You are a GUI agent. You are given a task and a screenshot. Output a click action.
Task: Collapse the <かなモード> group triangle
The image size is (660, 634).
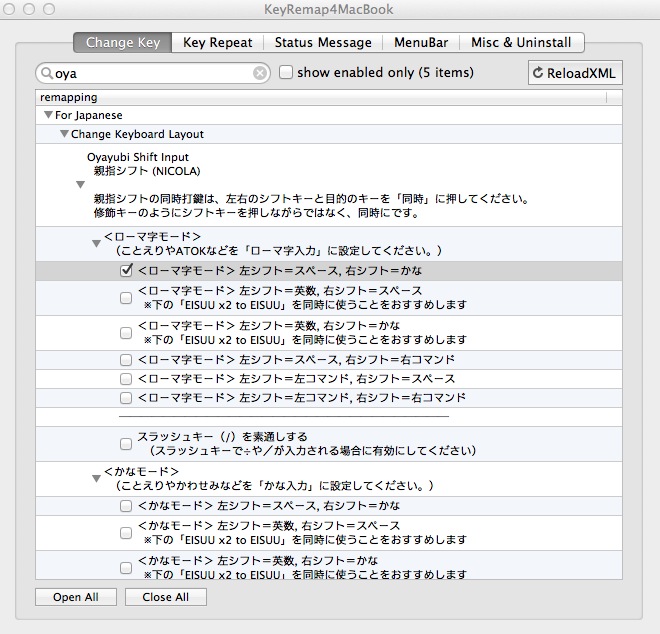coord(96,478)
